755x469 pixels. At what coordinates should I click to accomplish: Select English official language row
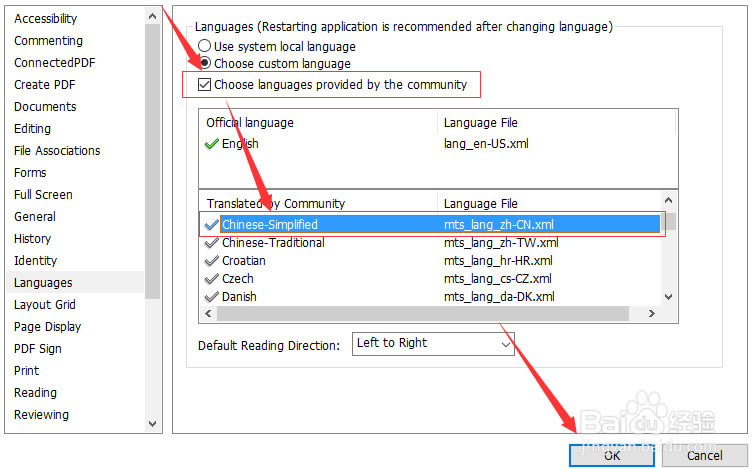click(437, 143)
